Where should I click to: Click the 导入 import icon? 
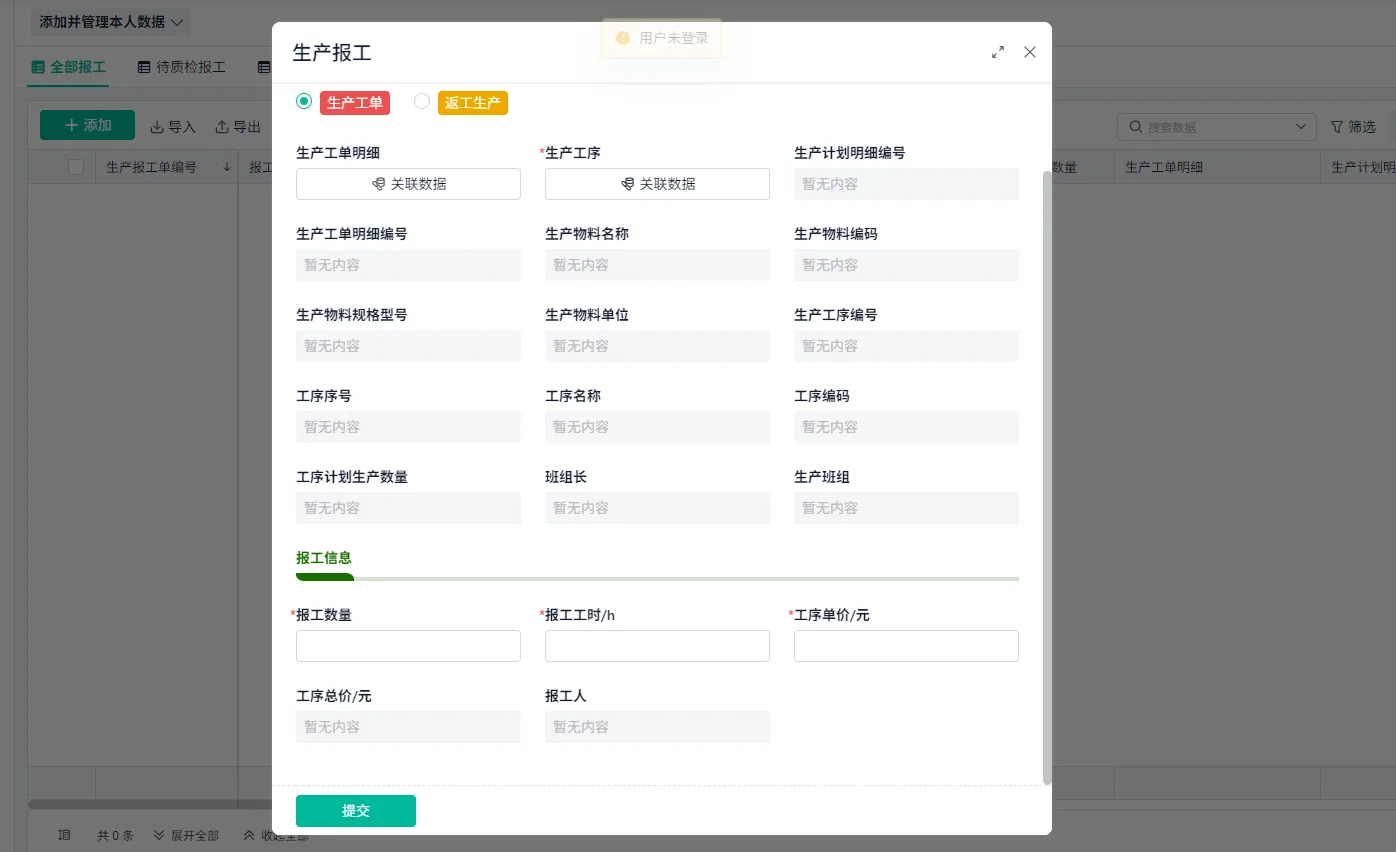(157, 127)
